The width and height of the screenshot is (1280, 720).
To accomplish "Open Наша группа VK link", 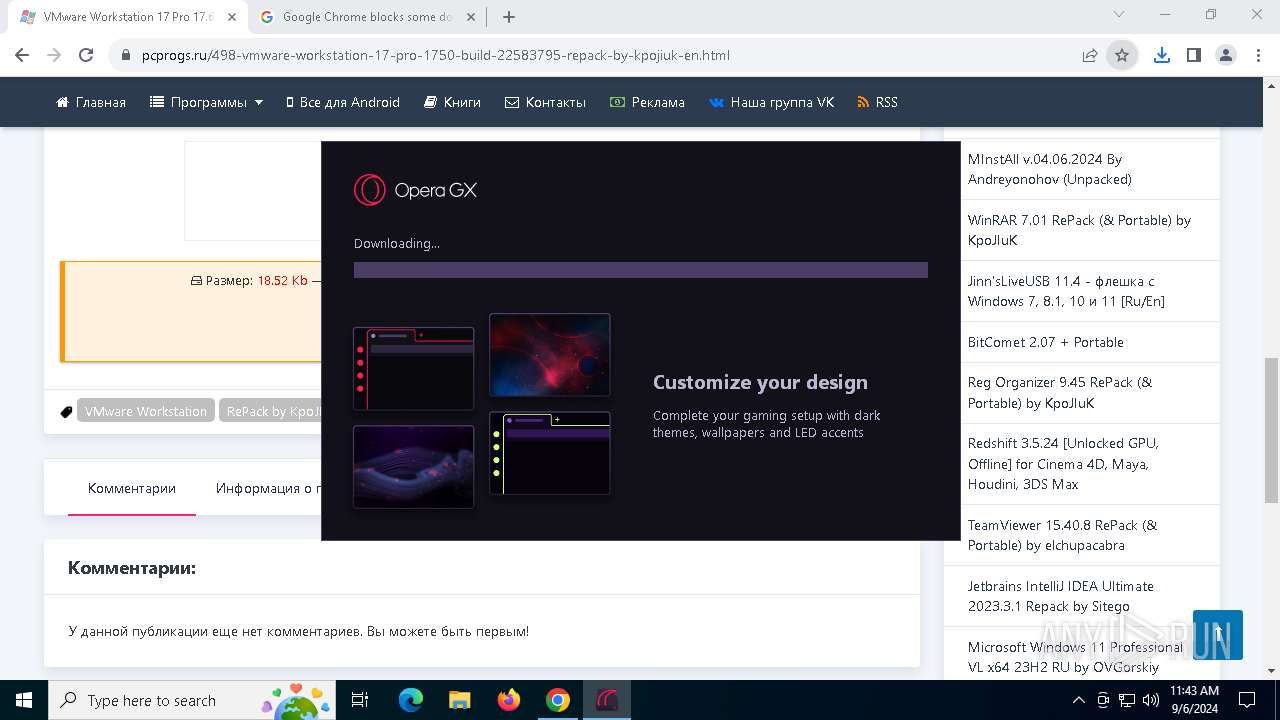I will click(x=771, y=102).
